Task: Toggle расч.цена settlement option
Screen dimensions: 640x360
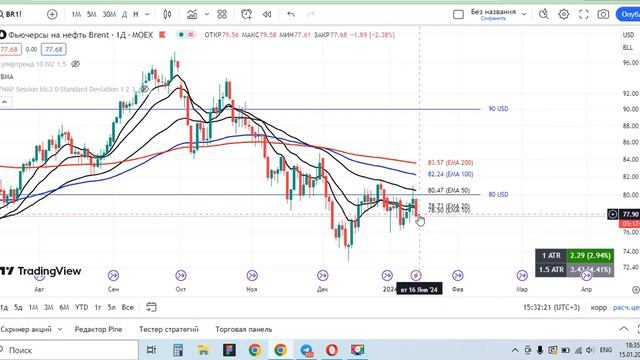Action: pyautogui.click(x=627, y=307)
